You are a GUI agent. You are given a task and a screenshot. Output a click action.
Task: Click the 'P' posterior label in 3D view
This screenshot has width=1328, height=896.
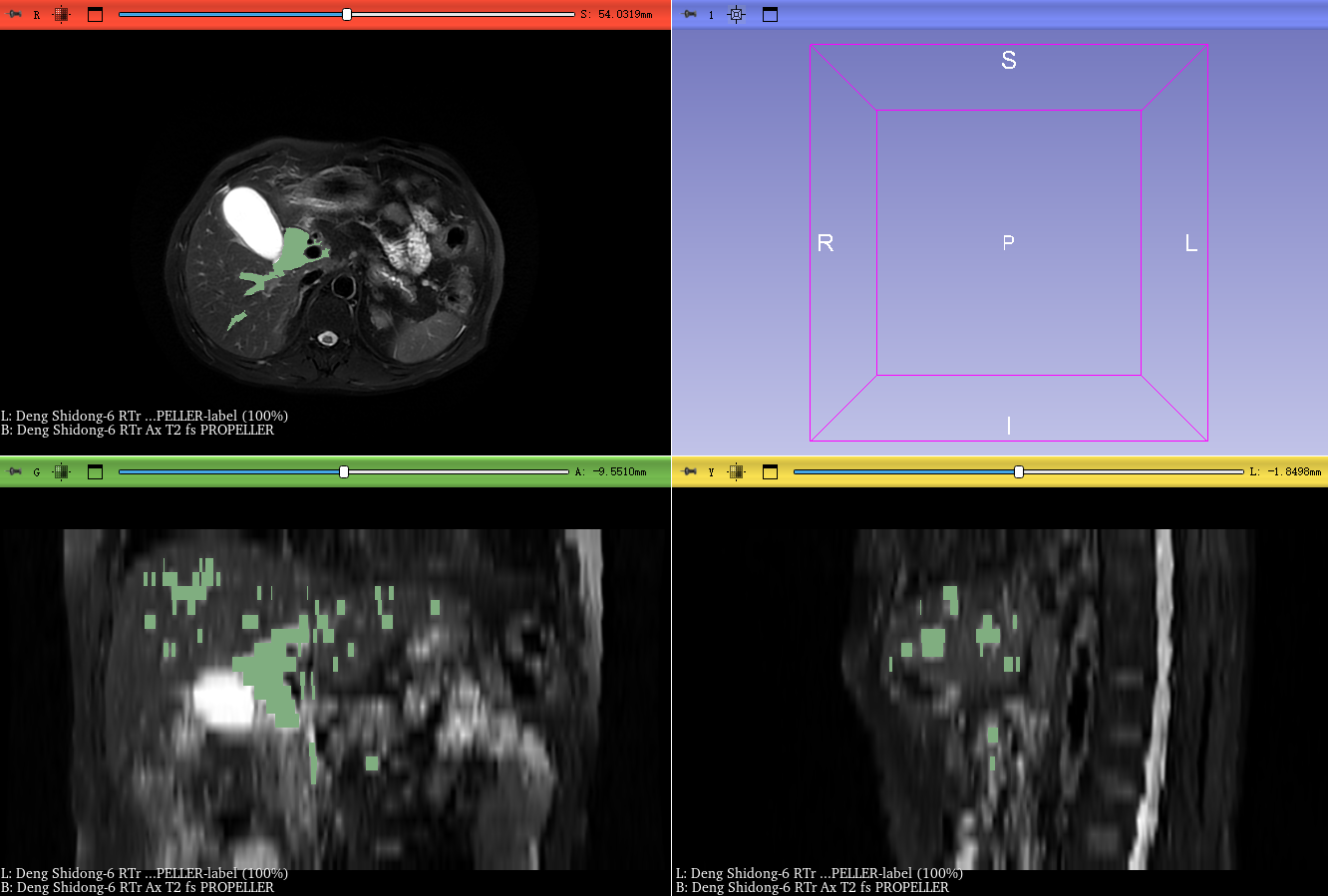pyautogui.click(x=1009, y=242)
